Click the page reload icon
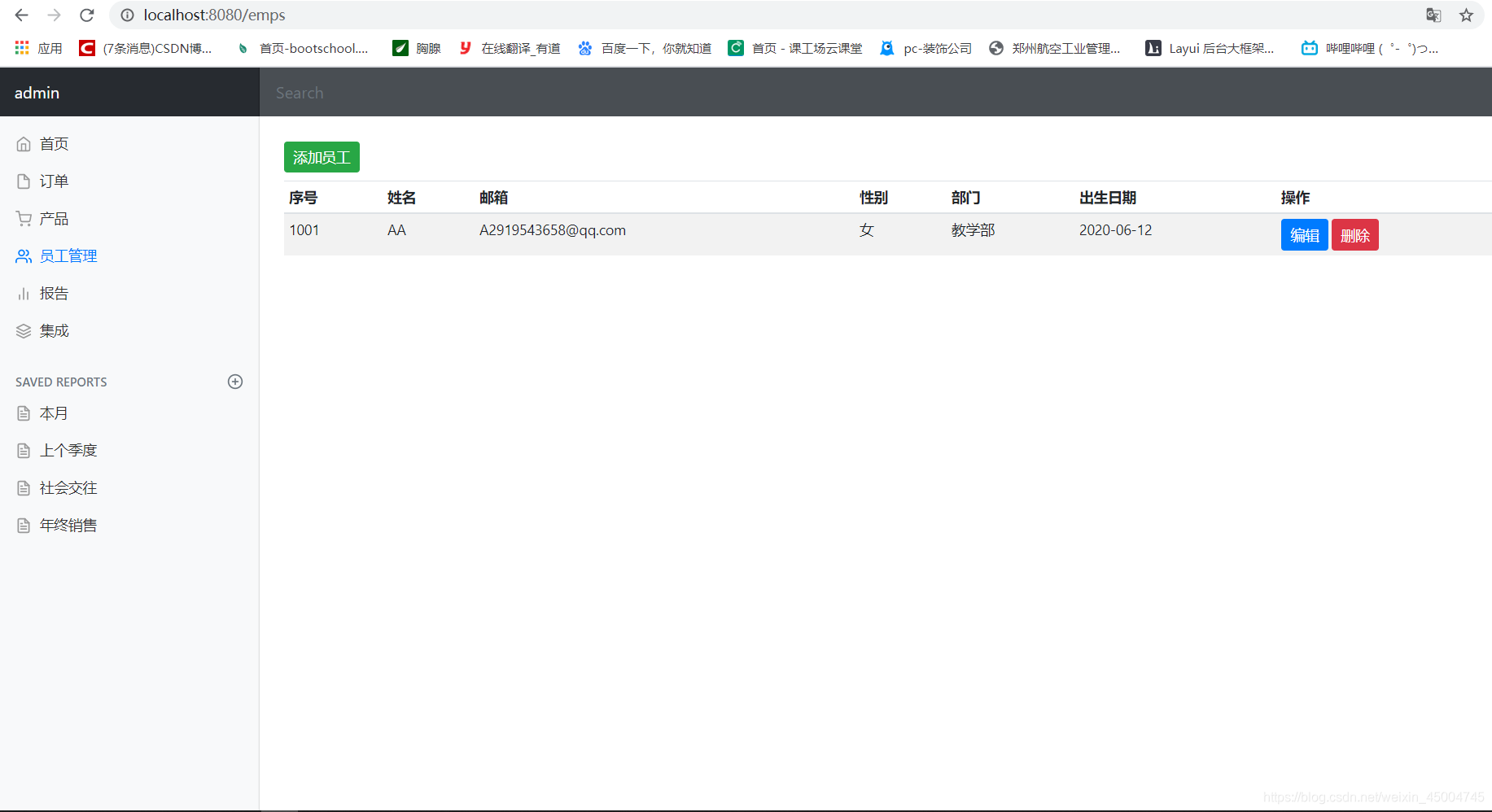The height and width of the screenshot is (812, 1492). [x=86, y=15]
